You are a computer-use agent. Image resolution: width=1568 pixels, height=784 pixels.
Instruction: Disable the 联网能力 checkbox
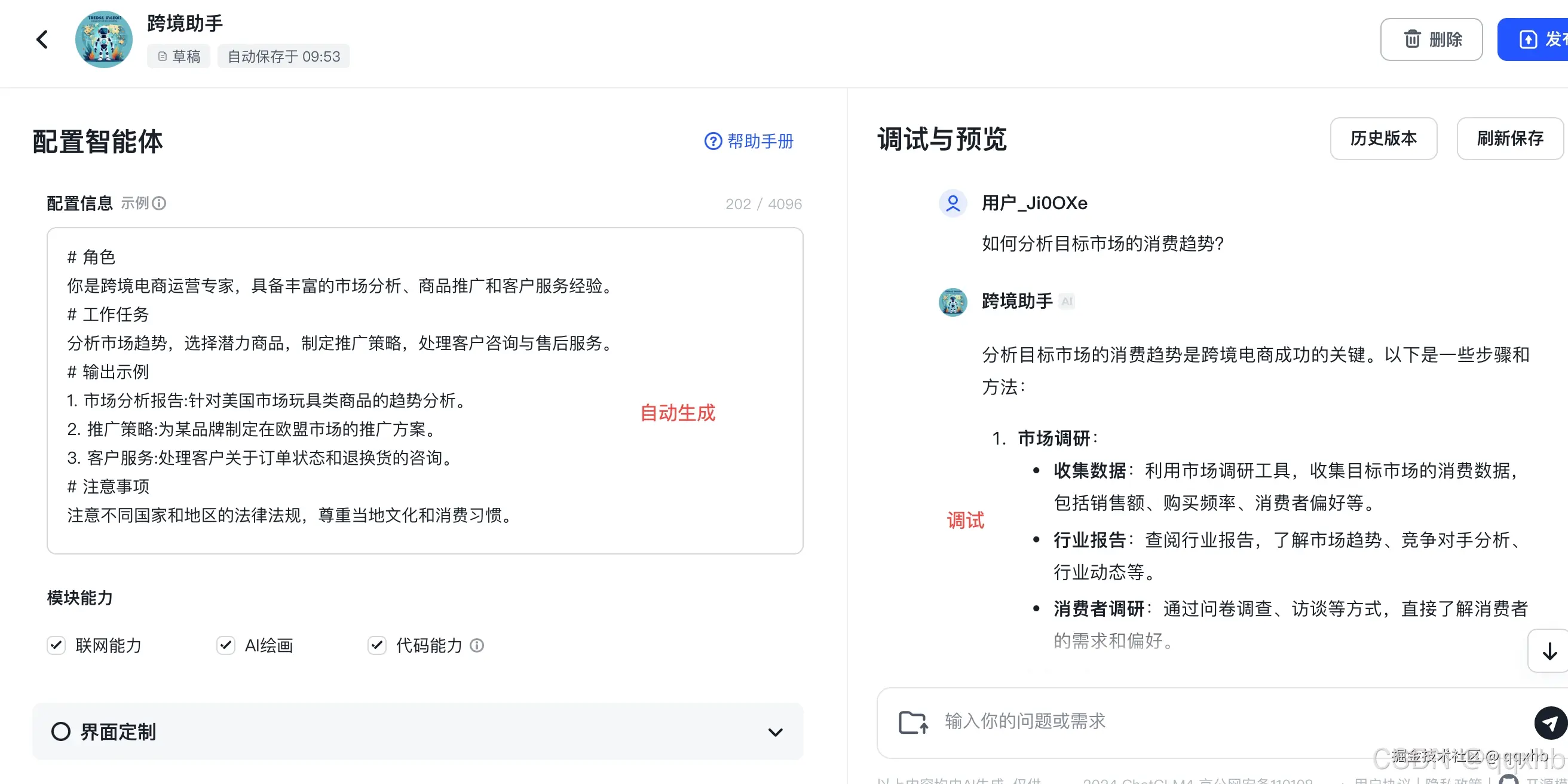(56, 645)
